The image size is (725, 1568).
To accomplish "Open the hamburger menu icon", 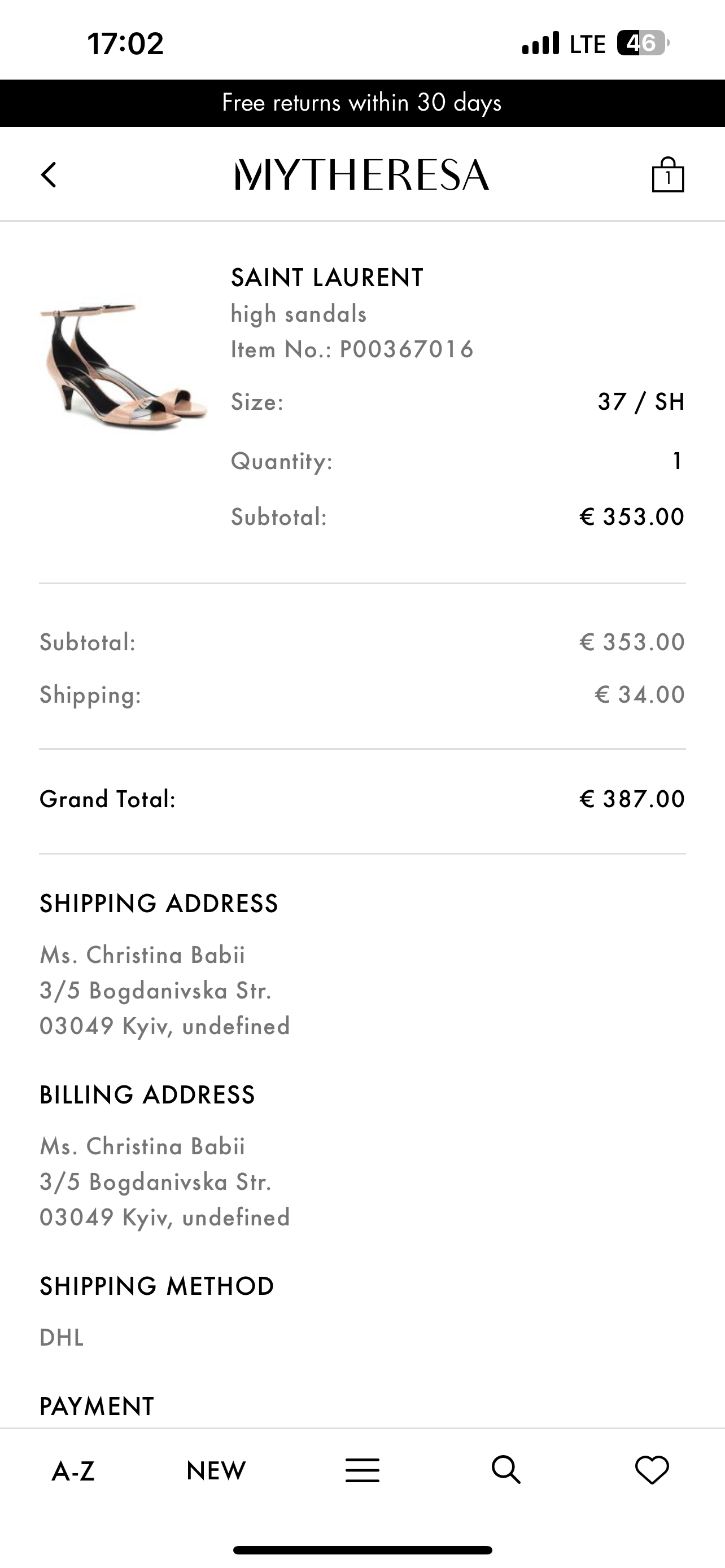I will [362, 1470].
